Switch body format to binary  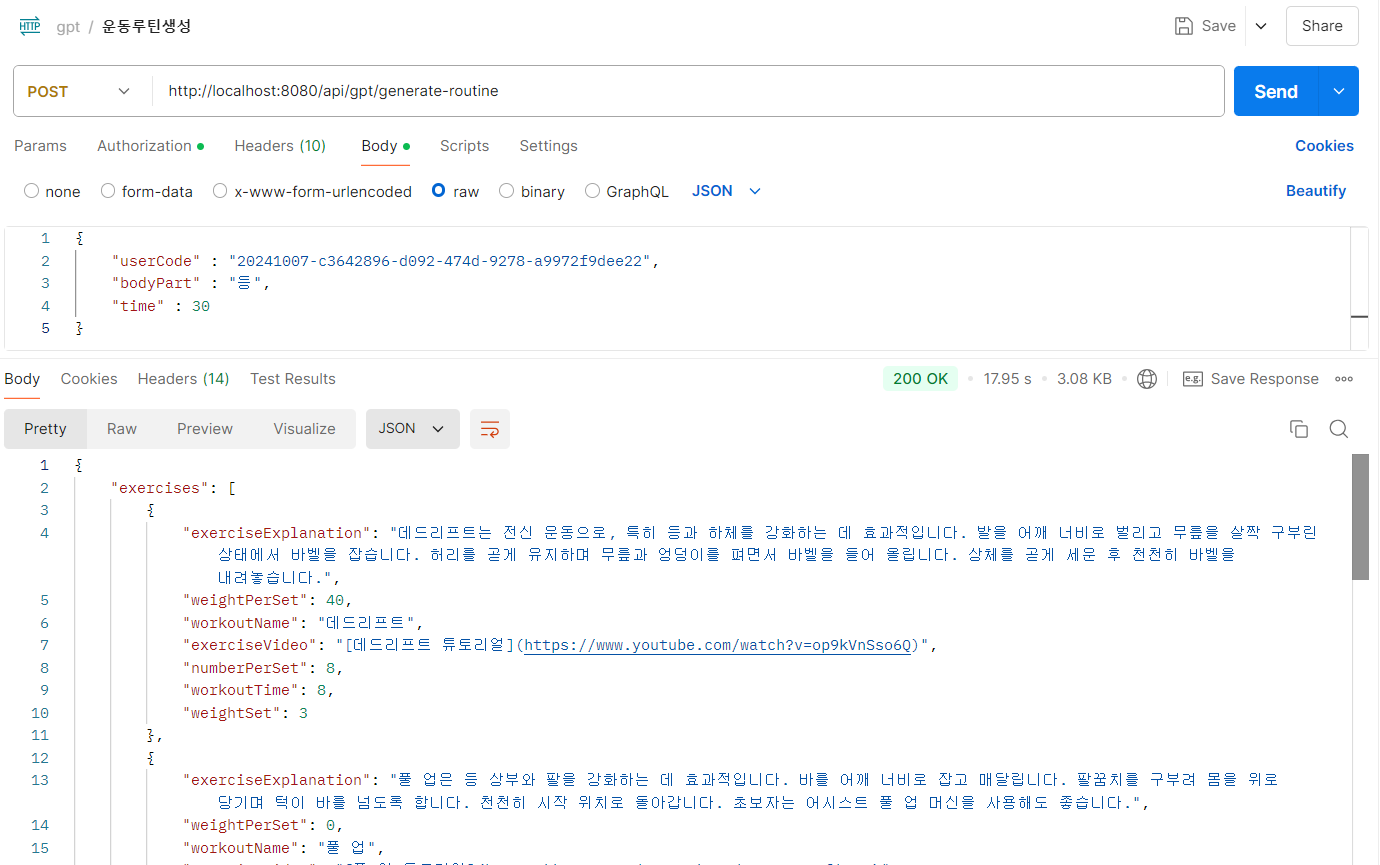click(506, 191)
